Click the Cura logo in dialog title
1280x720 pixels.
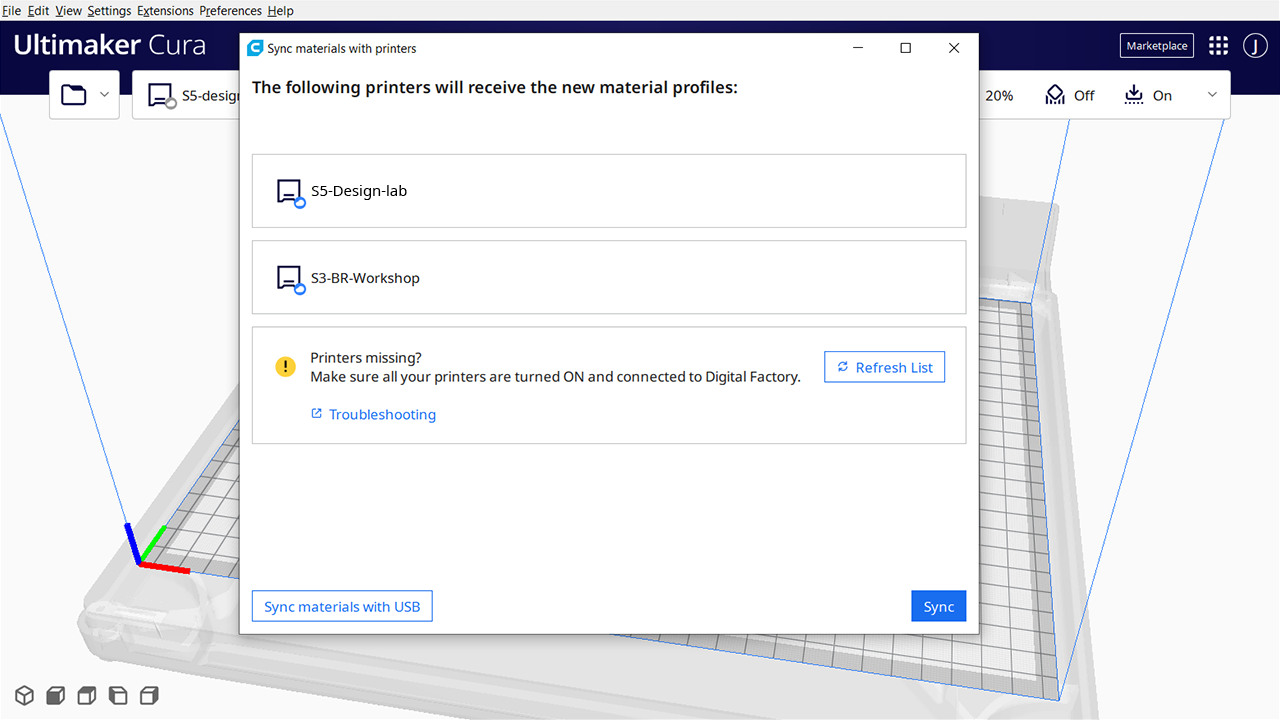point(255,48)
